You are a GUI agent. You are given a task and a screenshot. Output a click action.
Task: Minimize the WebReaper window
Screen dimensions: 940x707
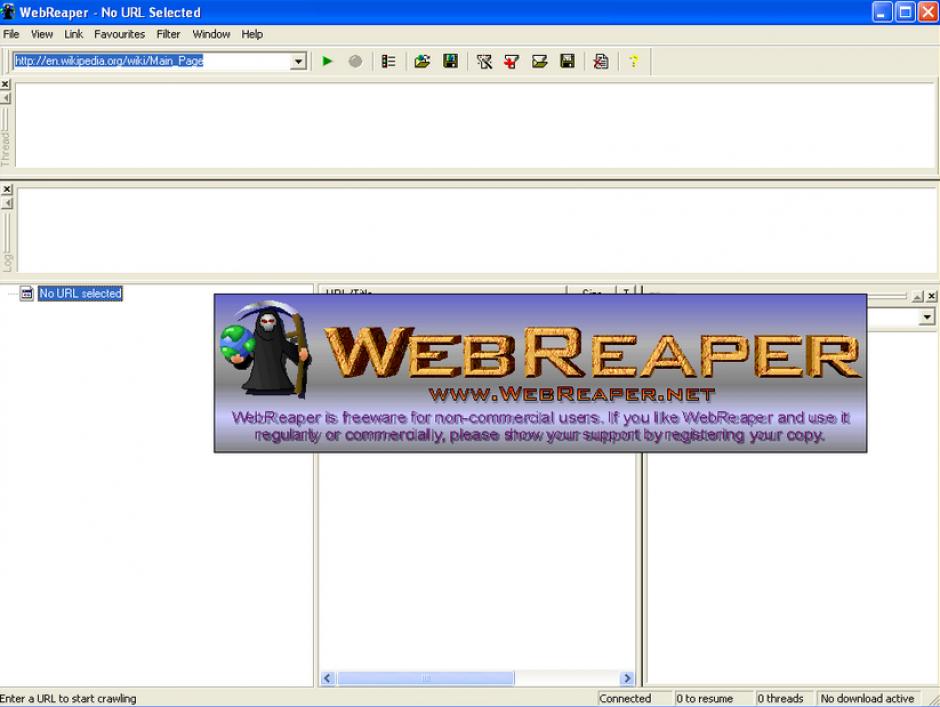pyautogui.click(x=882, y=12)
